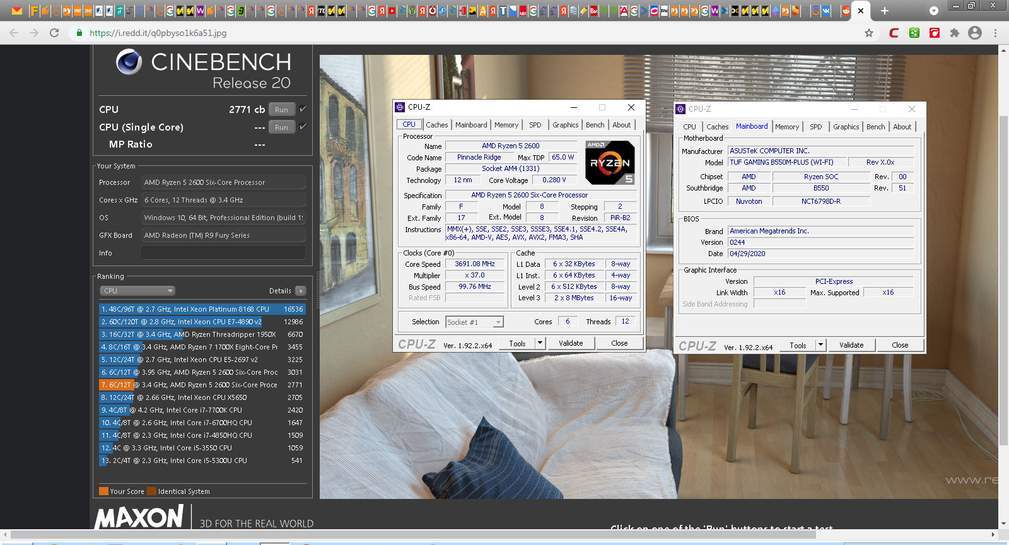Select ranking row Threadripper 1950X
The width and height of the screenshot is (1009, 545).
pos(202,335)
